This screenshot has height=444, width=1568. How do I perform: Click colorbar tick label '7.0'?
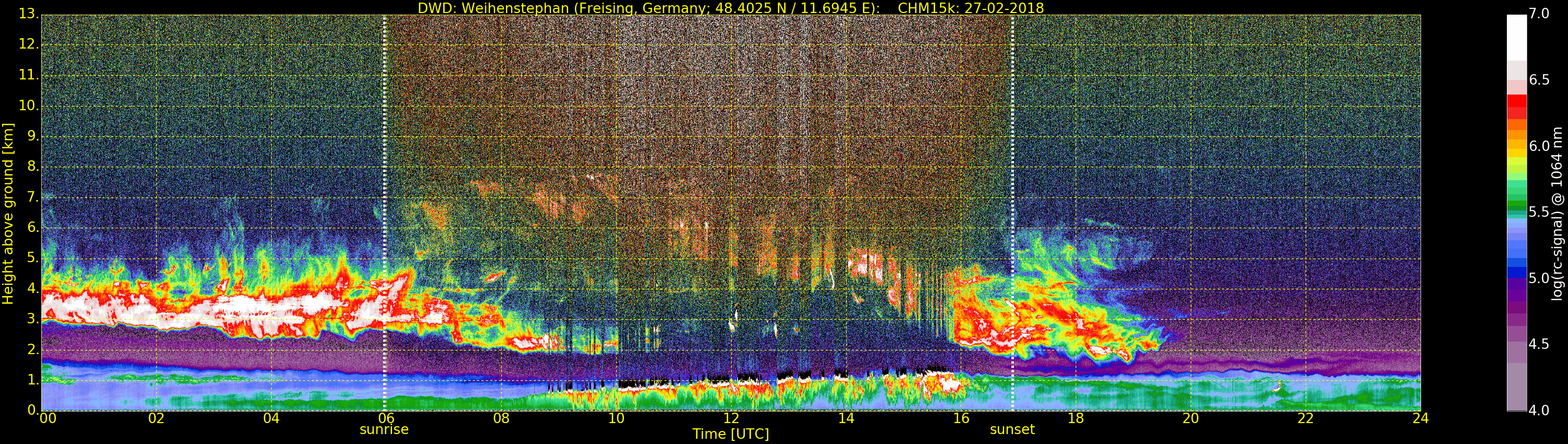click(x=1539, y=14)
